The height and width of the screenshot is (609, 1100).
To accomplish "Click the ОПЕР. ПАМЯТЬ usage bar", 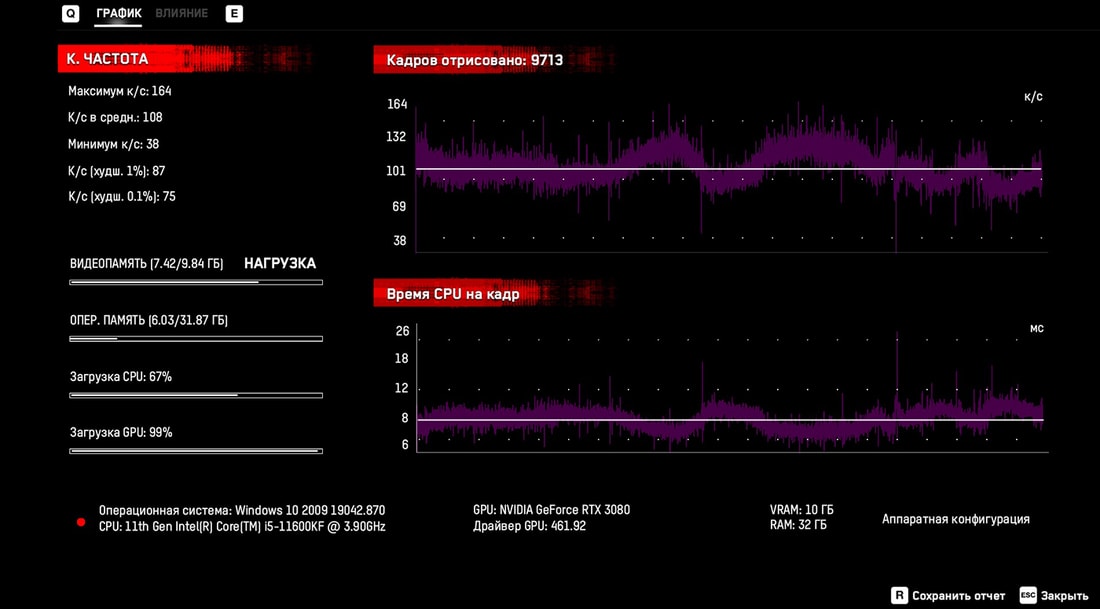I will click(x=196, y=339).
